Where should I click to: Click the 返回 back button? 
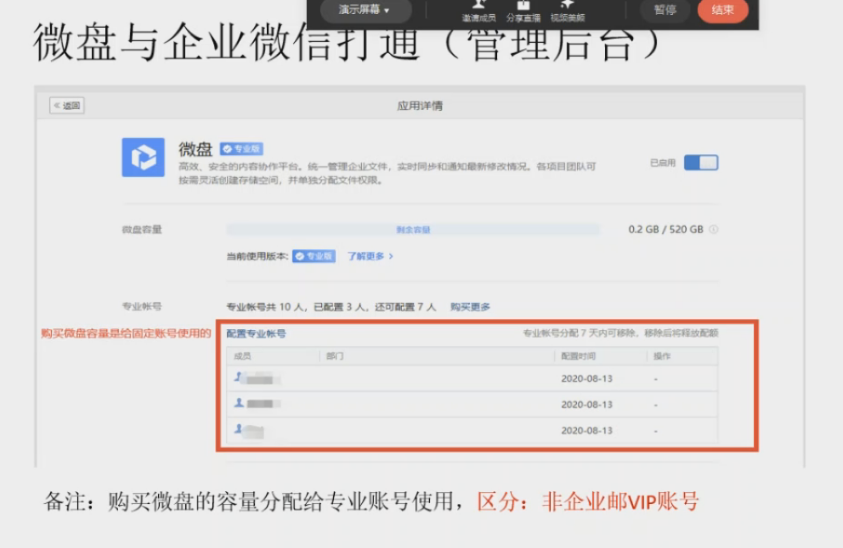[67, 105]
